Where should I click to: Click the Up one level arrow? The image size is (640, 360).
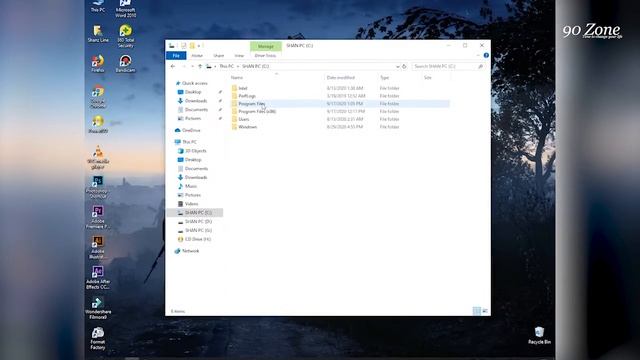[200, 66]
